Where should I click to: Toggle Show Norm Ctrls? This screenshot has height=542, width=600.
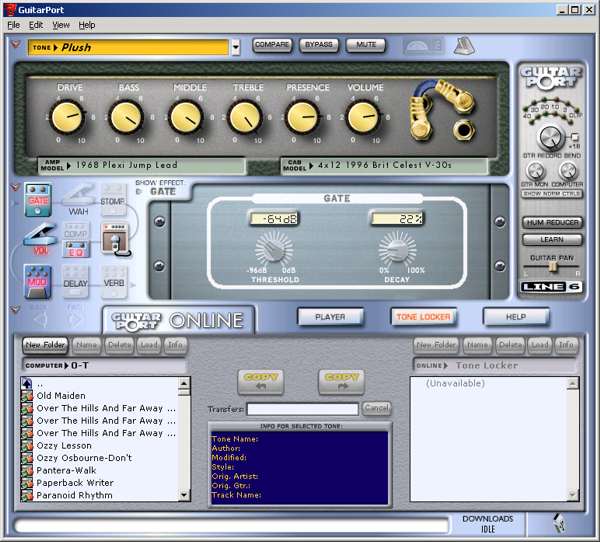(552, 194)
